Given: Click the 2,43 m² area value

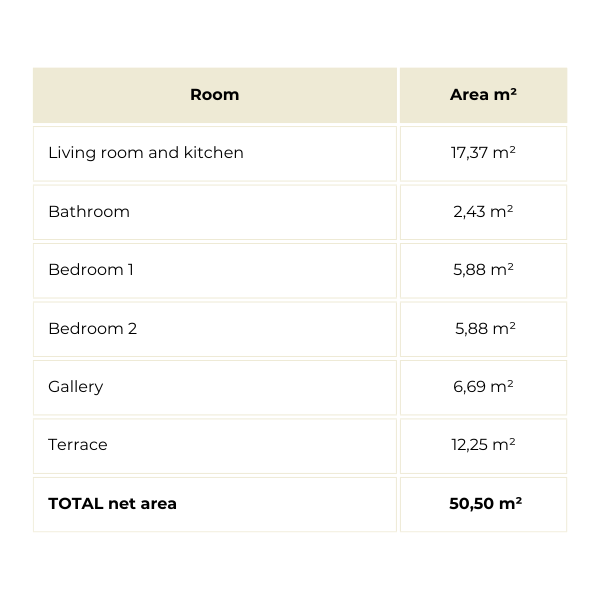Looking at the screenshot, I should point(483,211).
